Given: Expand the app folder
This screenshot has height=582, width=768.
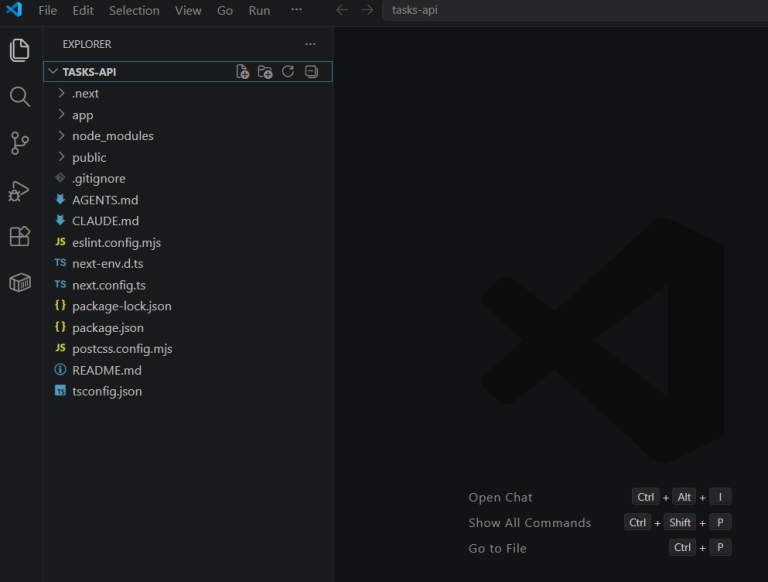Looking at the screenshot, I should [x=61, y=114].
